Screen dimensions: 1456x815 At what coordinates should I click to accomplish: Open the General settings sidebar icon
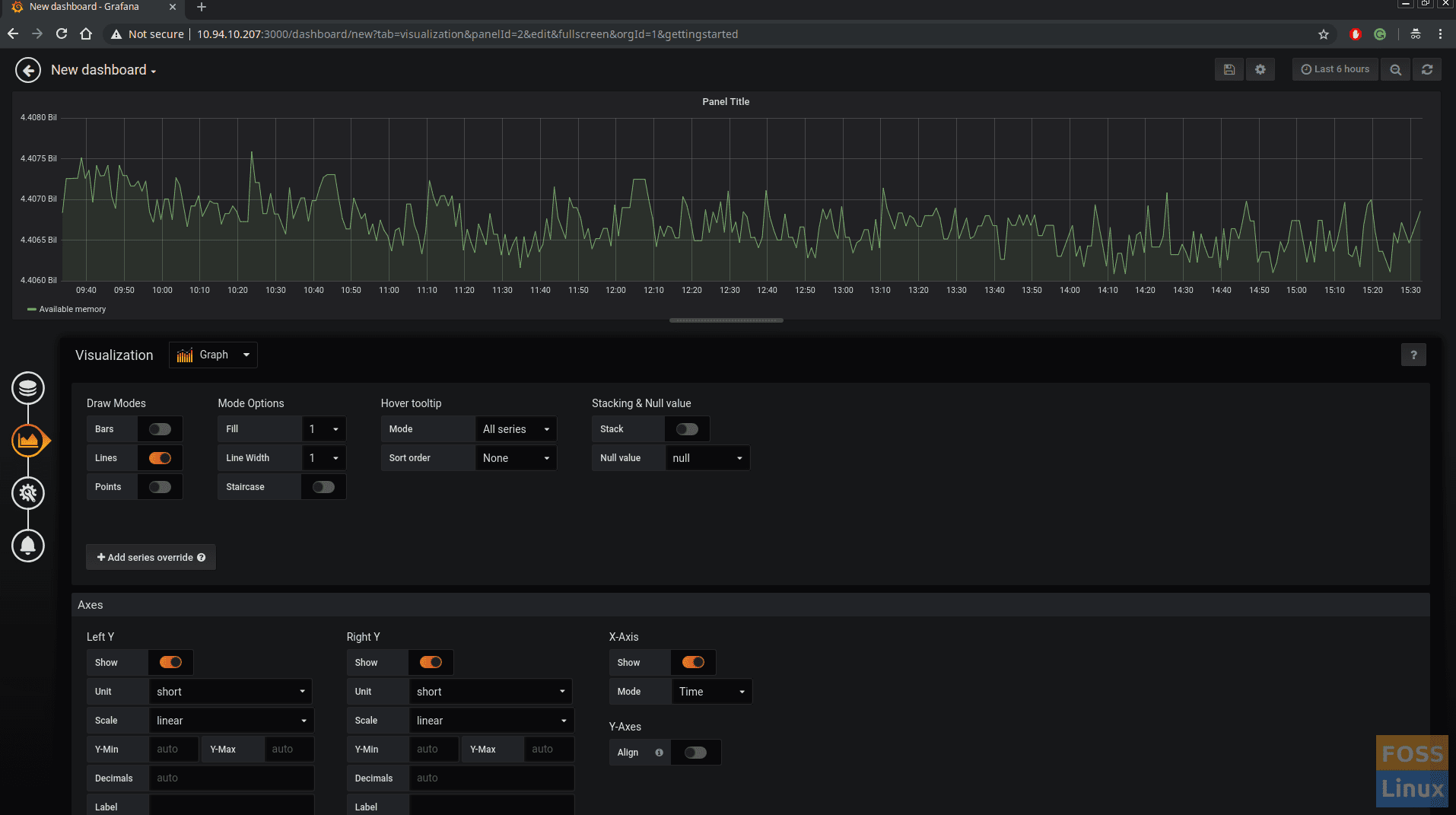tap(28, 493)
